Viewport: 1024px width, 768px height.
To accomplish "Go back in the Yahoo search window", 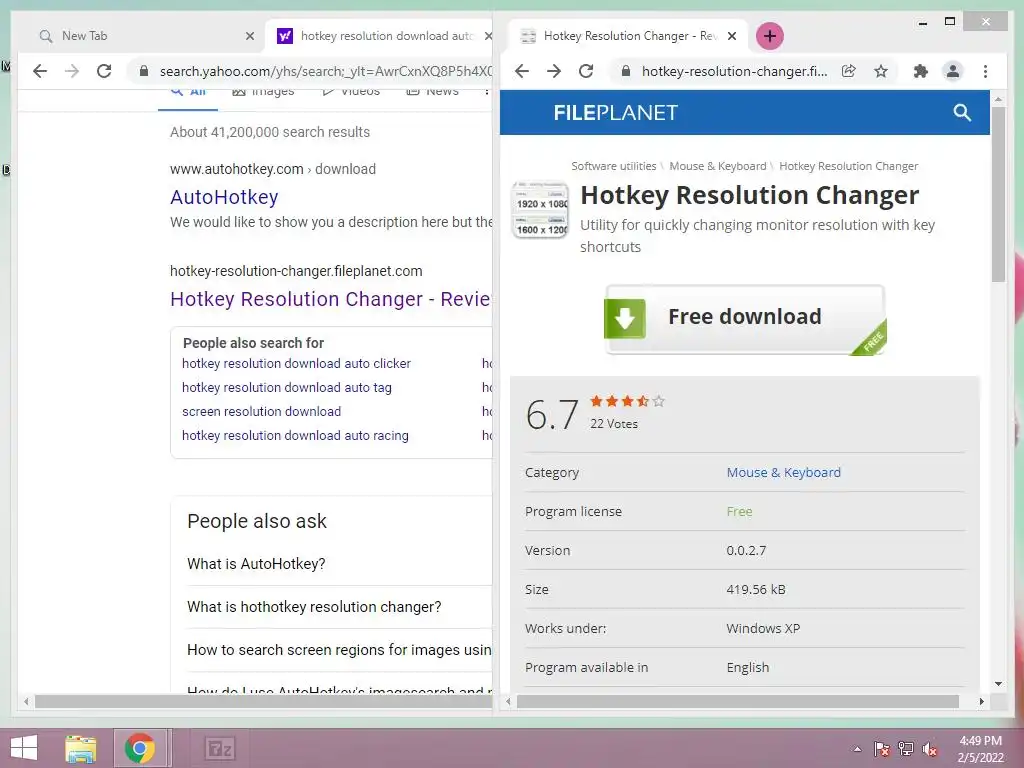I will (40, 71).
